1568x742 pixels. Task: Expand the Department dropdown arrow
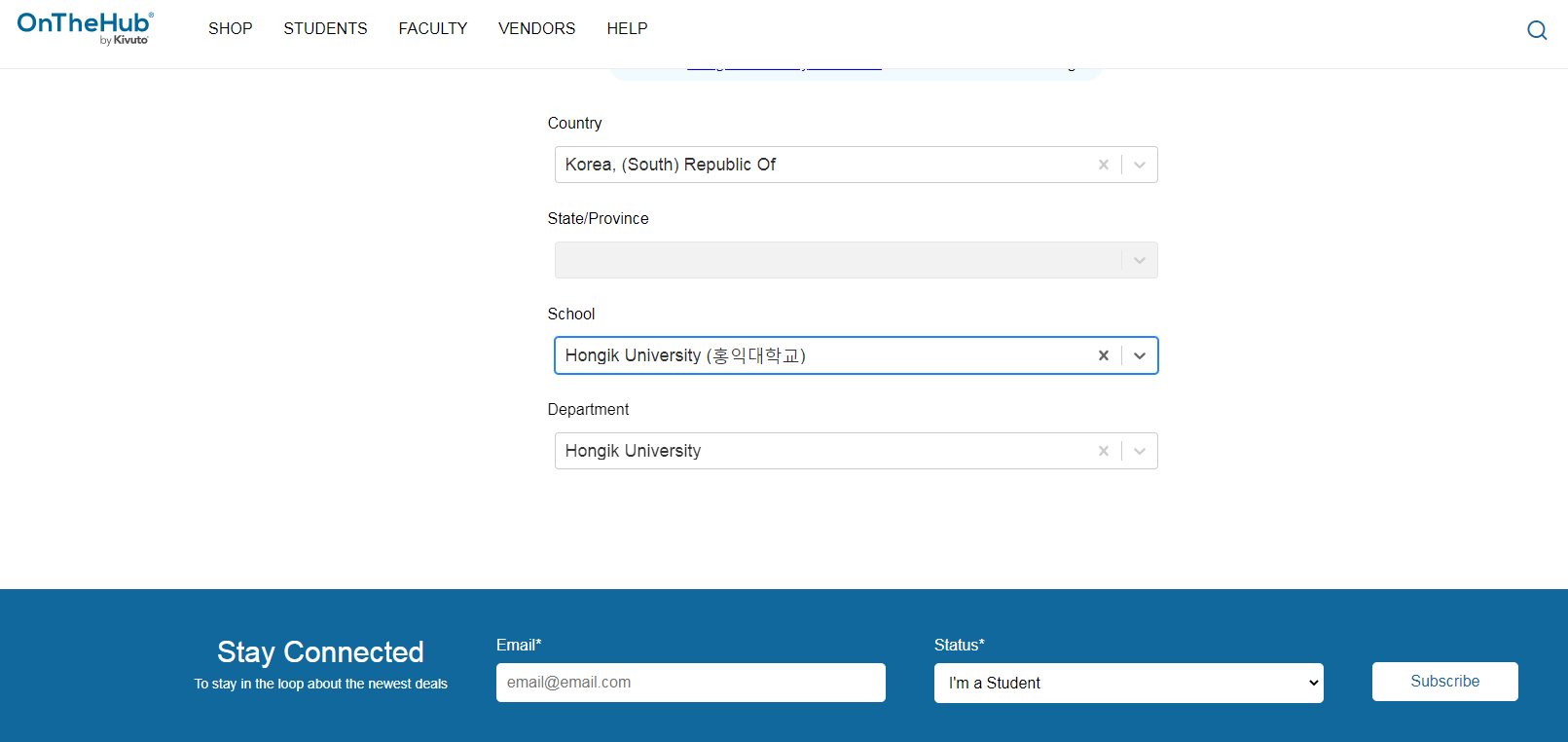[x=1140, y=451]
